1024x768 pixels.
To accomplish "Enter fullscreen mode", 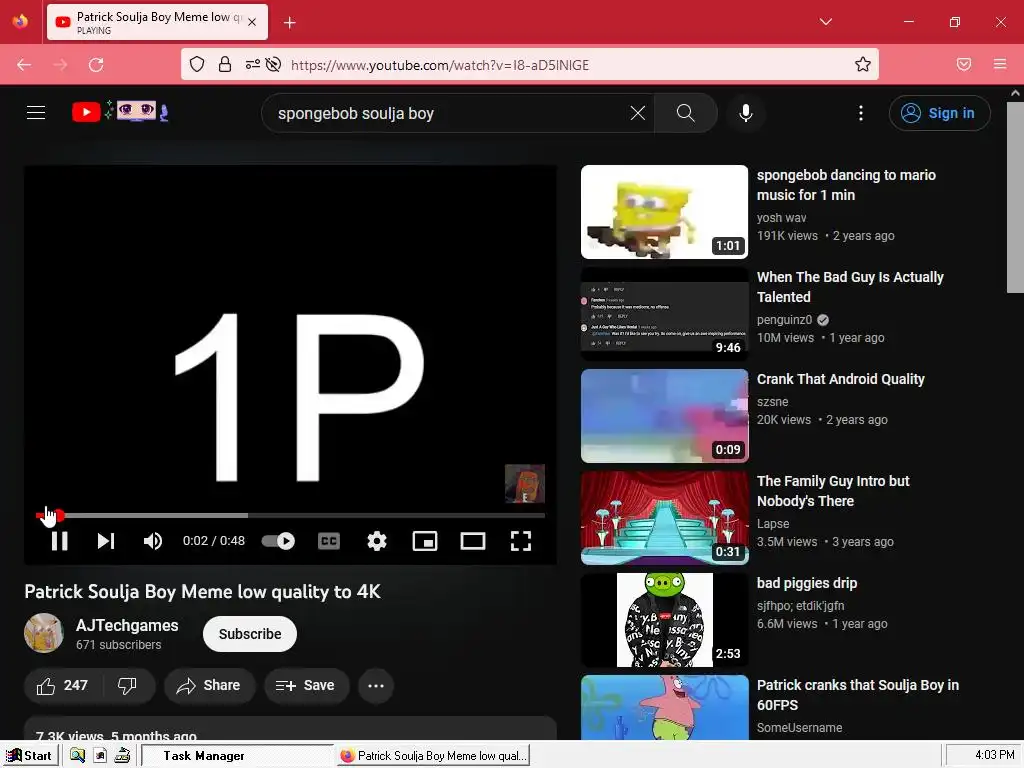I will 520,541.
